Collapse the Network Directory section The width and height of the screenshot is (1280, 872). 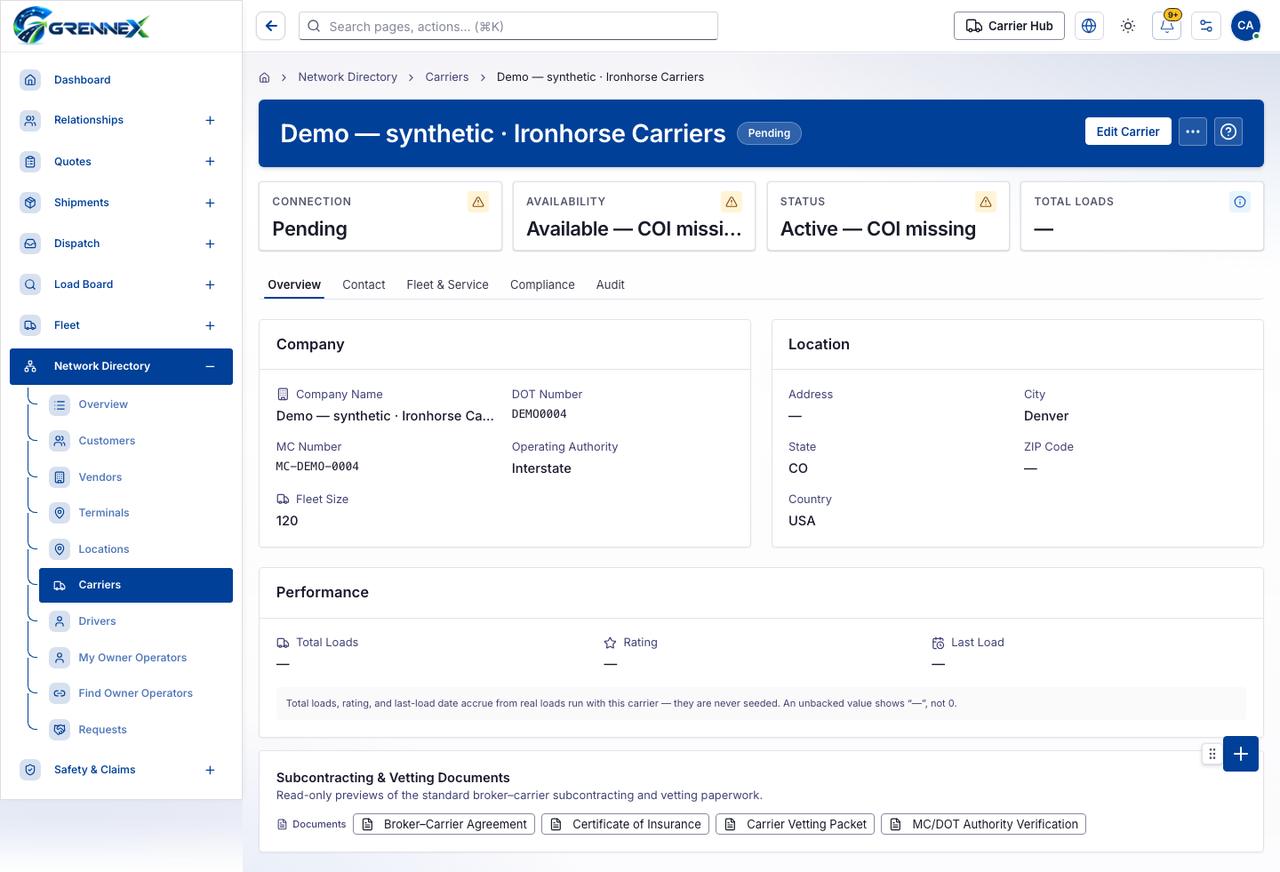pos(210,366)
